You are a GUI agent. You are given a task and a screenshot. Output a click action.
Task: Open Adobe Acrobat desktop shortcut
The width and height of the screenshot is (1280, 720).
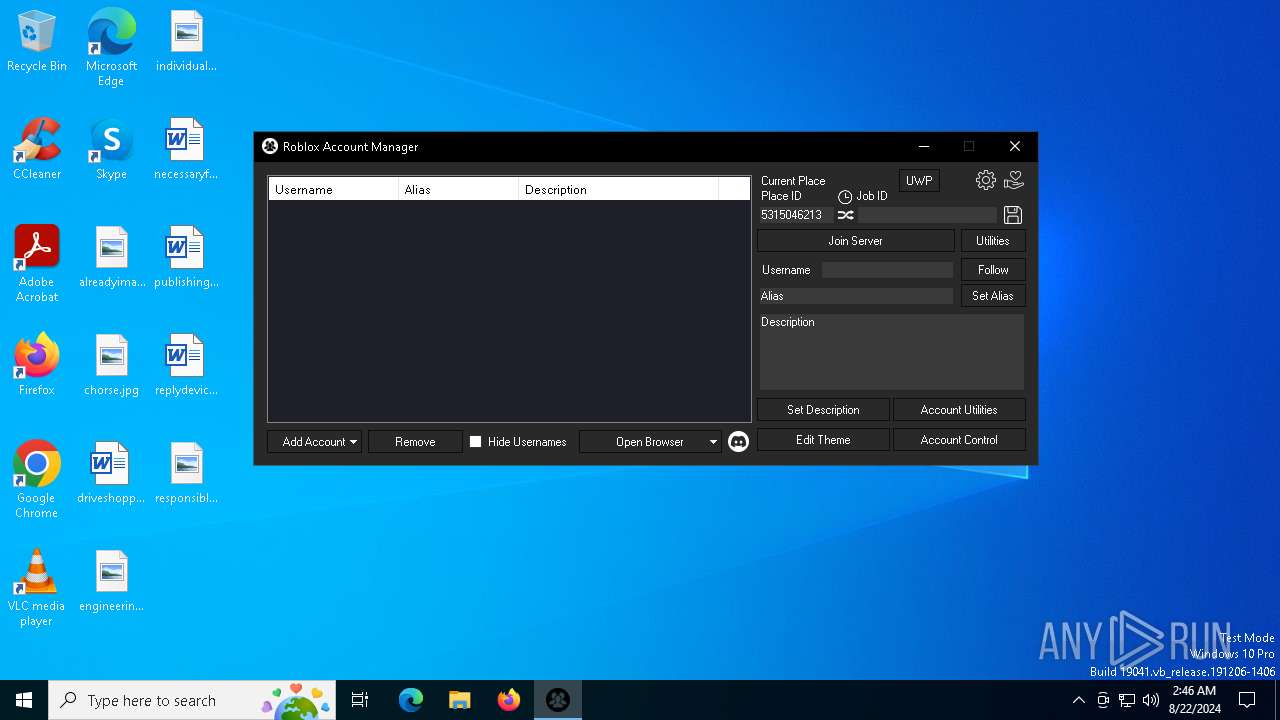[37, 264]
